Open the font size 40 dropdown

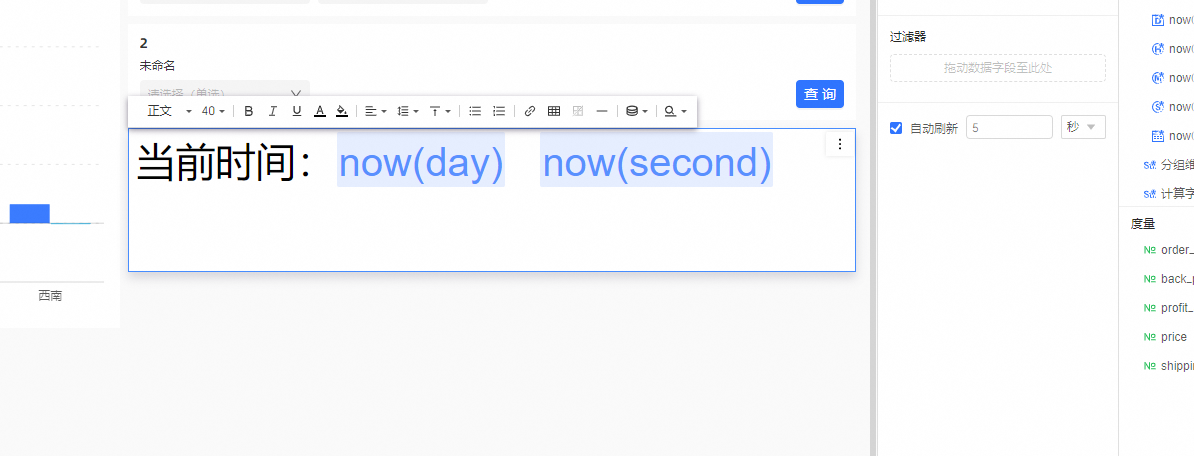pos(213,111)
